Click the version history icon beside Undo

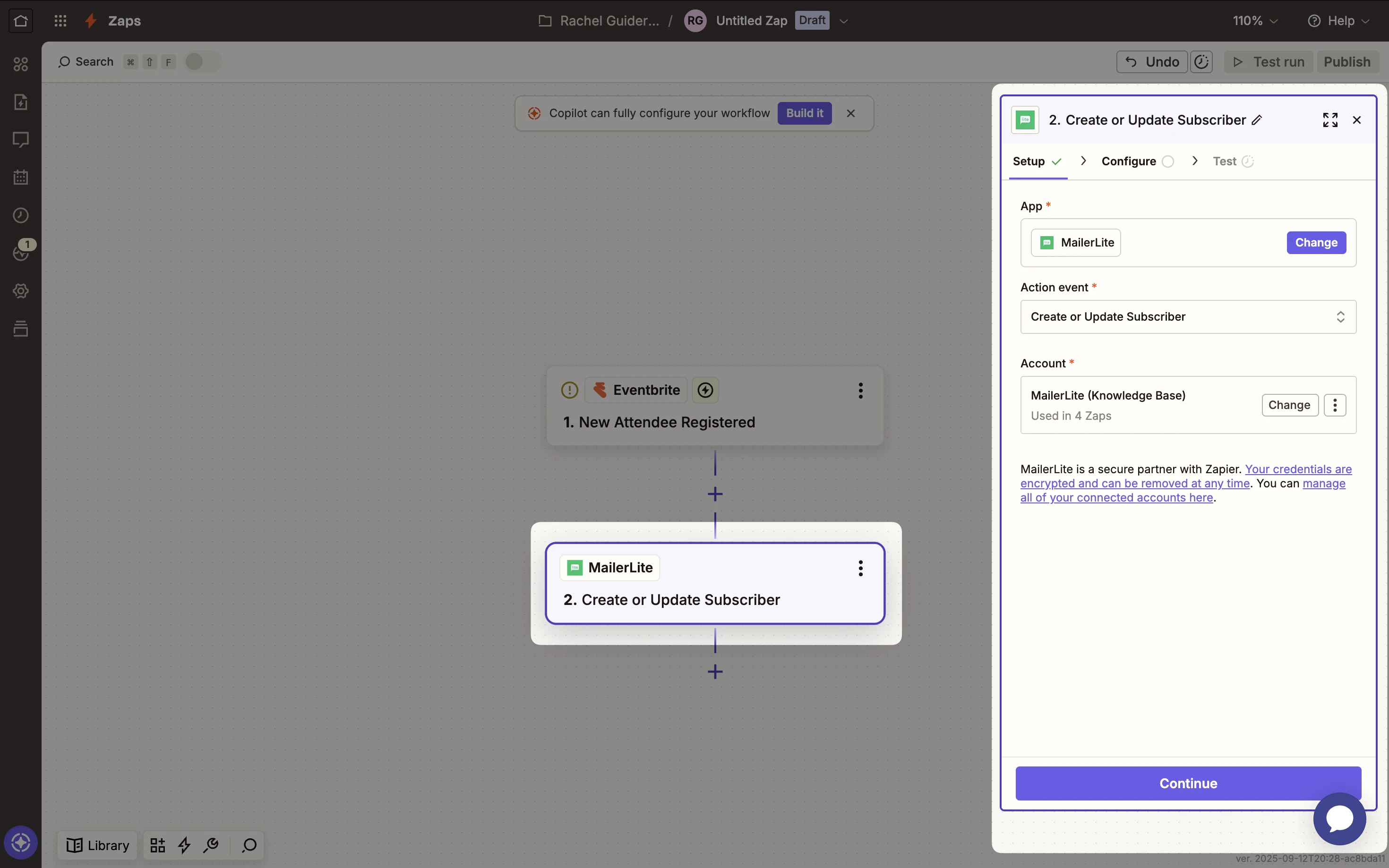tap(1201, 61)
